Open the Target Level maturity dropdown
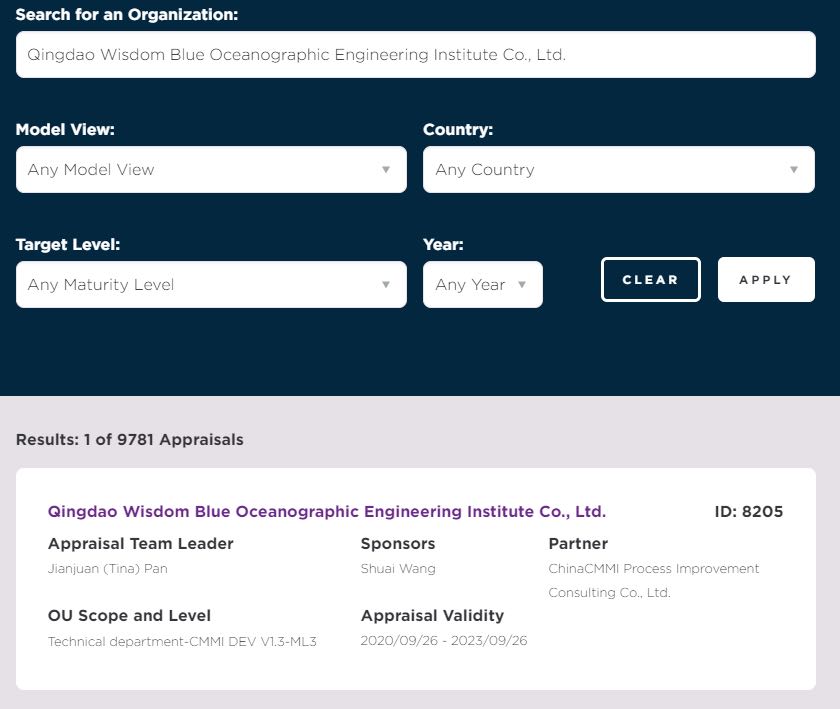 click(211, 285)
